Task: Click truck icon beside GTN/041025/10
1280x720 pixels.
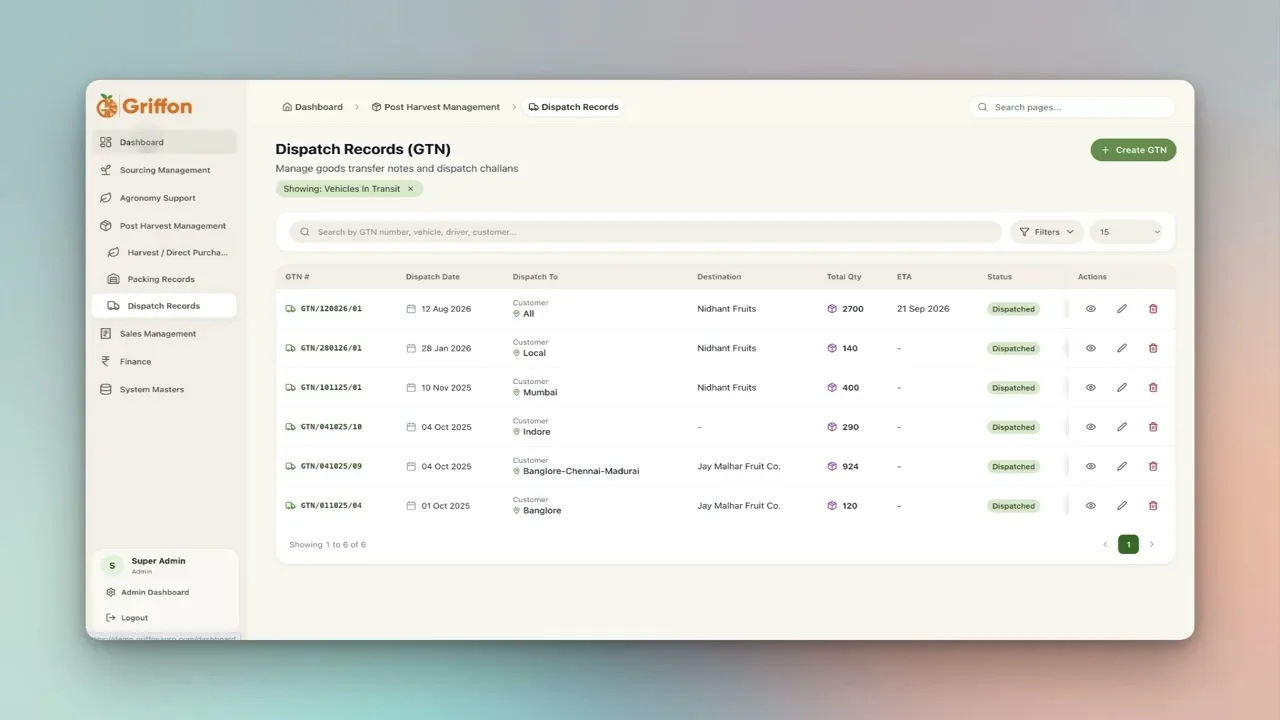Action: click(290, 427)
